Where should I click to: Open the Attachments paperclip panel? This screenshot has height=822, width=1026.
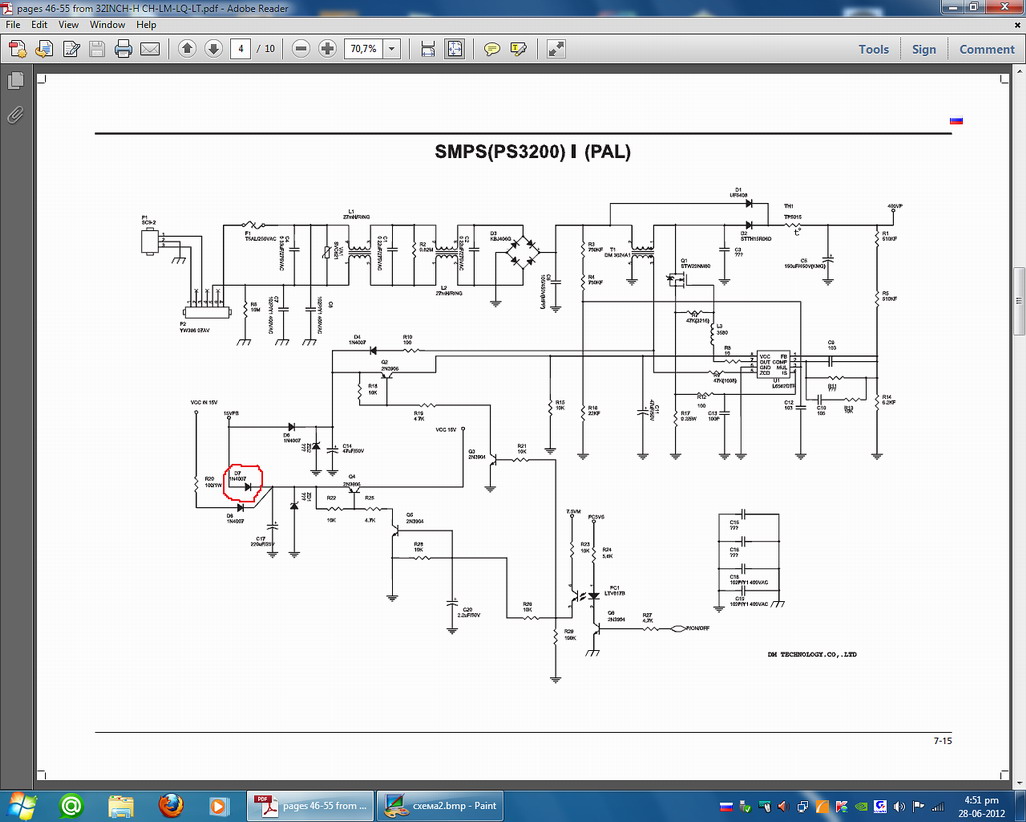click(16, 114)
